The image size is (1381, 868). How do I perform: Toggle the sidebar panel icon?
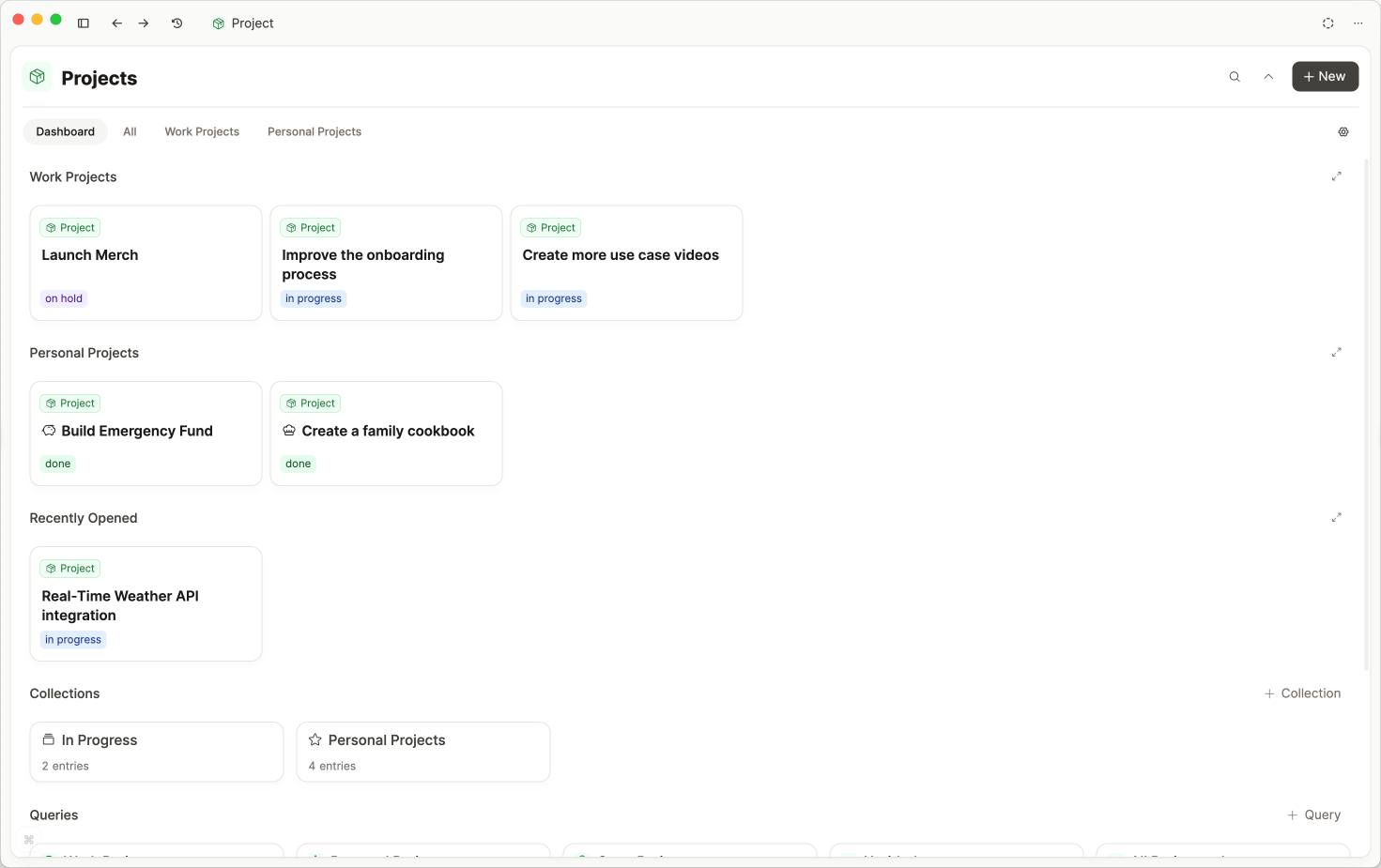[x=84, y=23]
